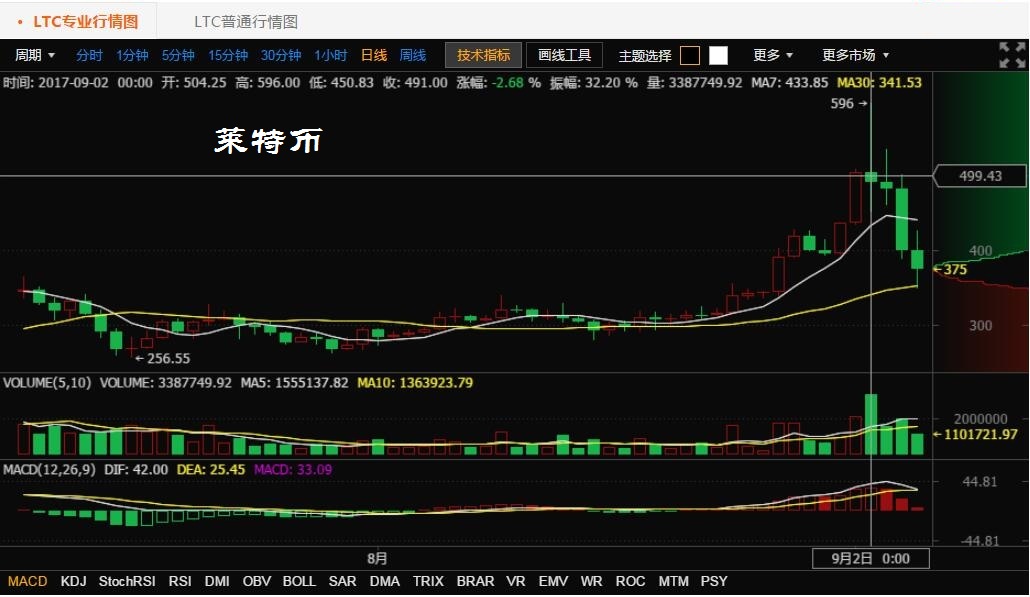Viewport: 1030px width, 597px height.
Task: Select 5分钟 chart period
Action: [x=178, y=55]
